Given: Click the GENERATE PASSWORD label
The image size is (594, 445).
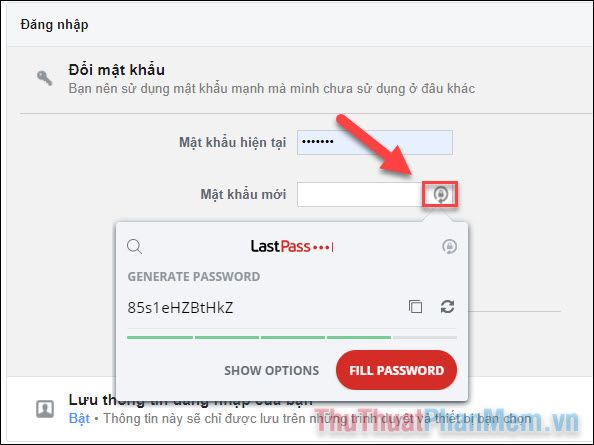Looking at the screenshot, I should pos(194,276).
